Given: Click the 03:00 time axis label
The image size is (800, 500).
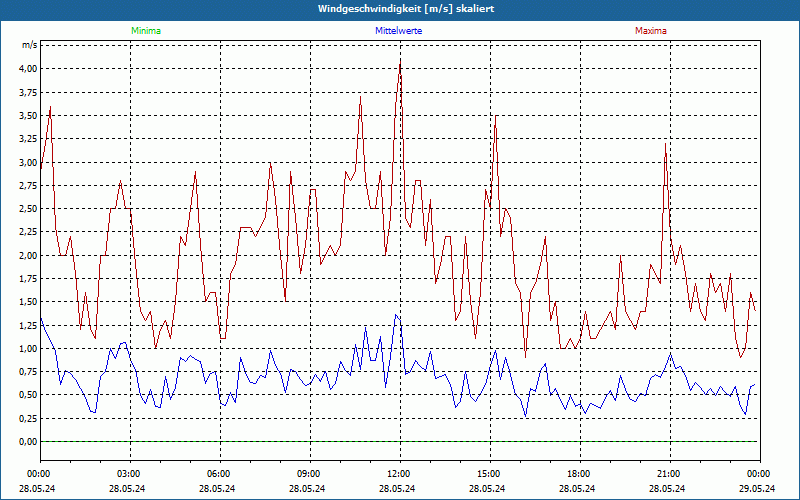Looking at the screenshot, I should [x=130, y=474].
